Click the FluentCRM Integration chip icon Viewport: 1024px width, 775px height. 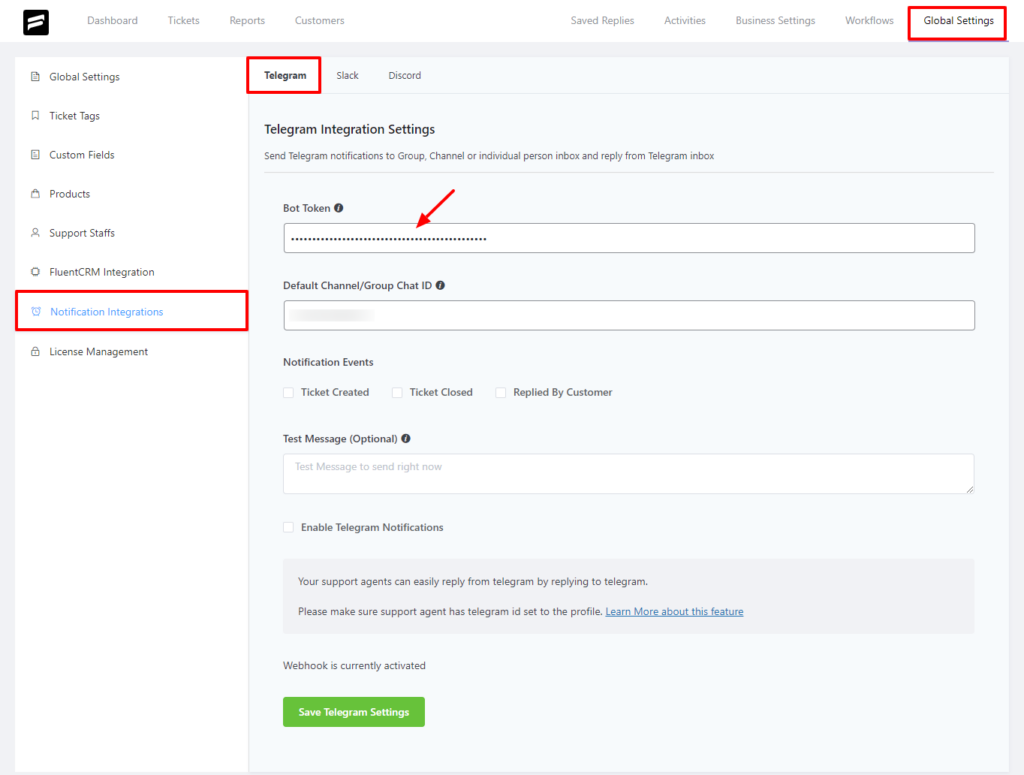[x=35, y=272]
